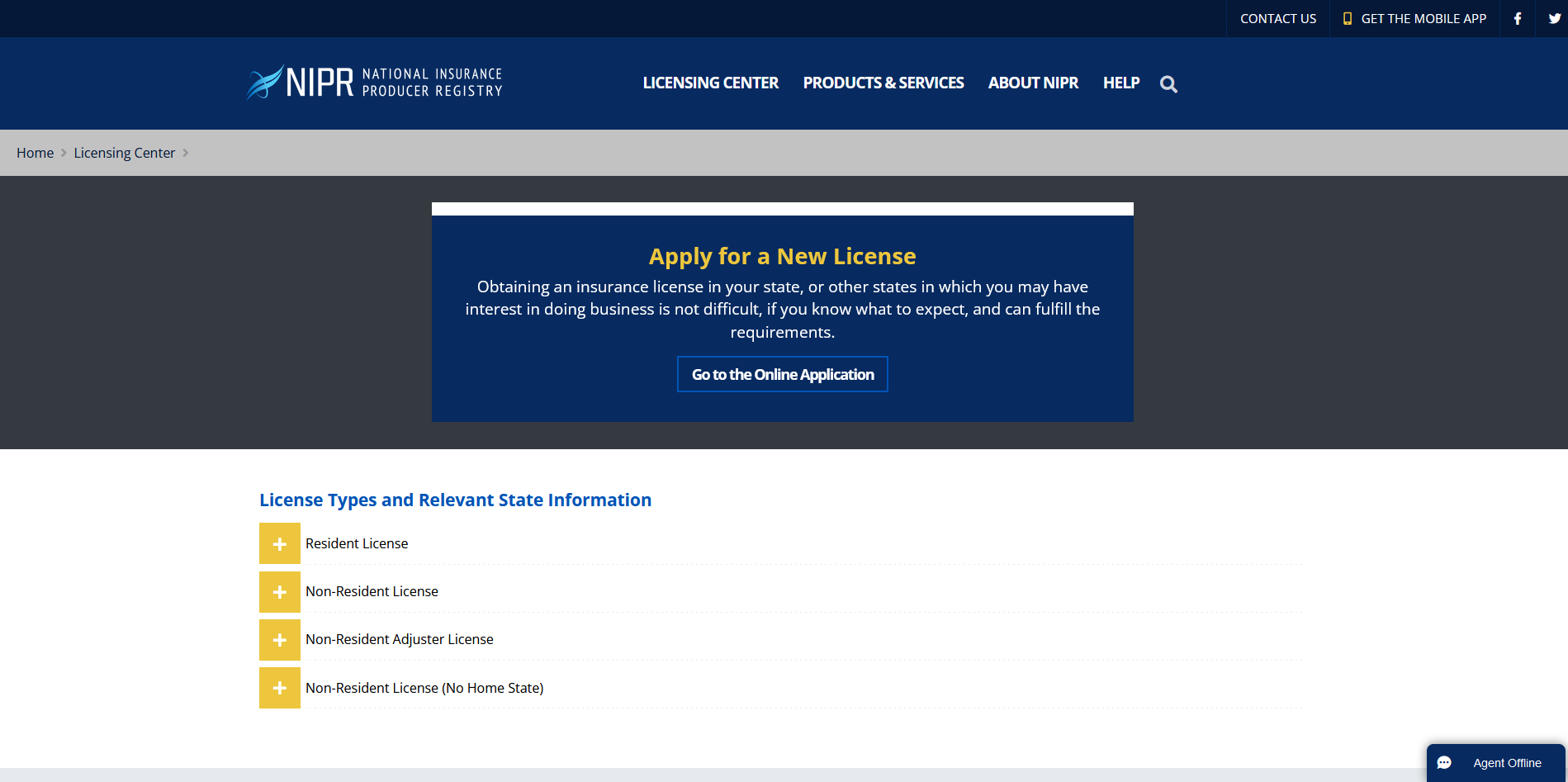Expand the Non-Resident Adjuster License section

(x=279, y=639)
